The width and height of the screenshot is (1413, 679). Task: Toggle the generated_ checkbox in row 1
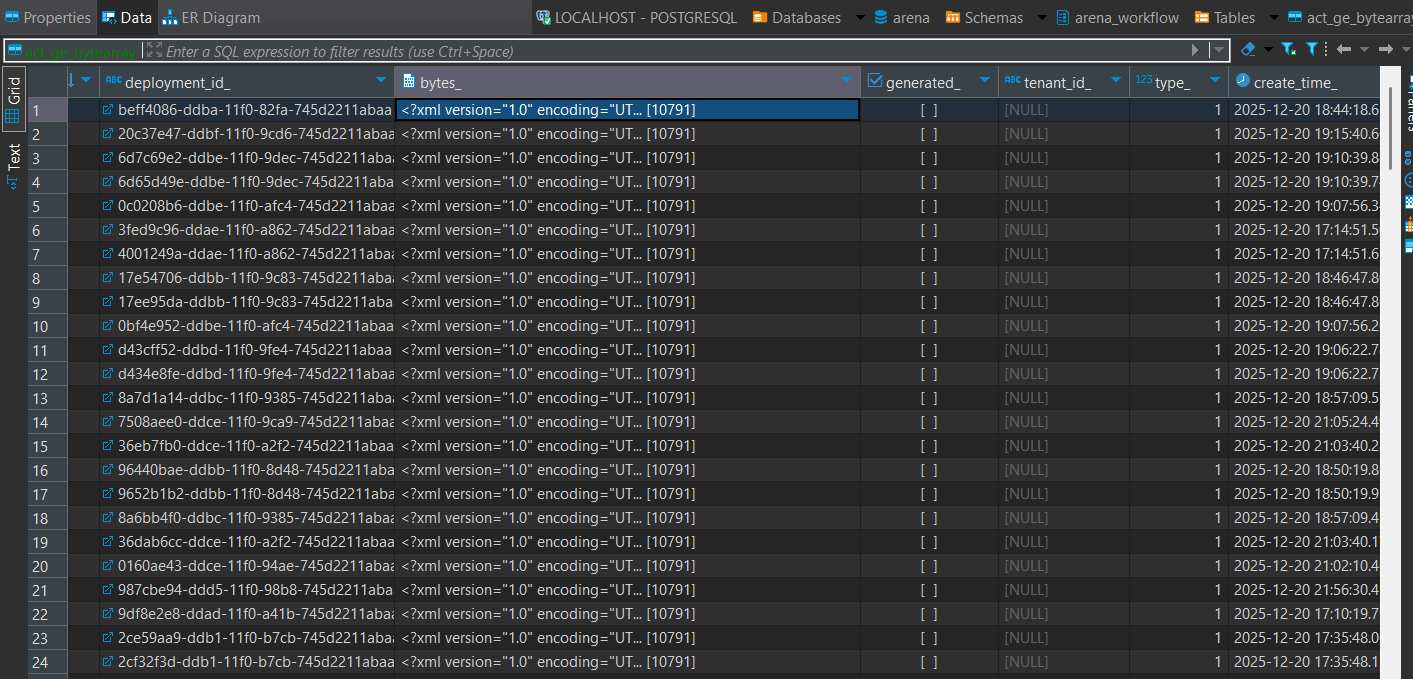coord(929,110)
